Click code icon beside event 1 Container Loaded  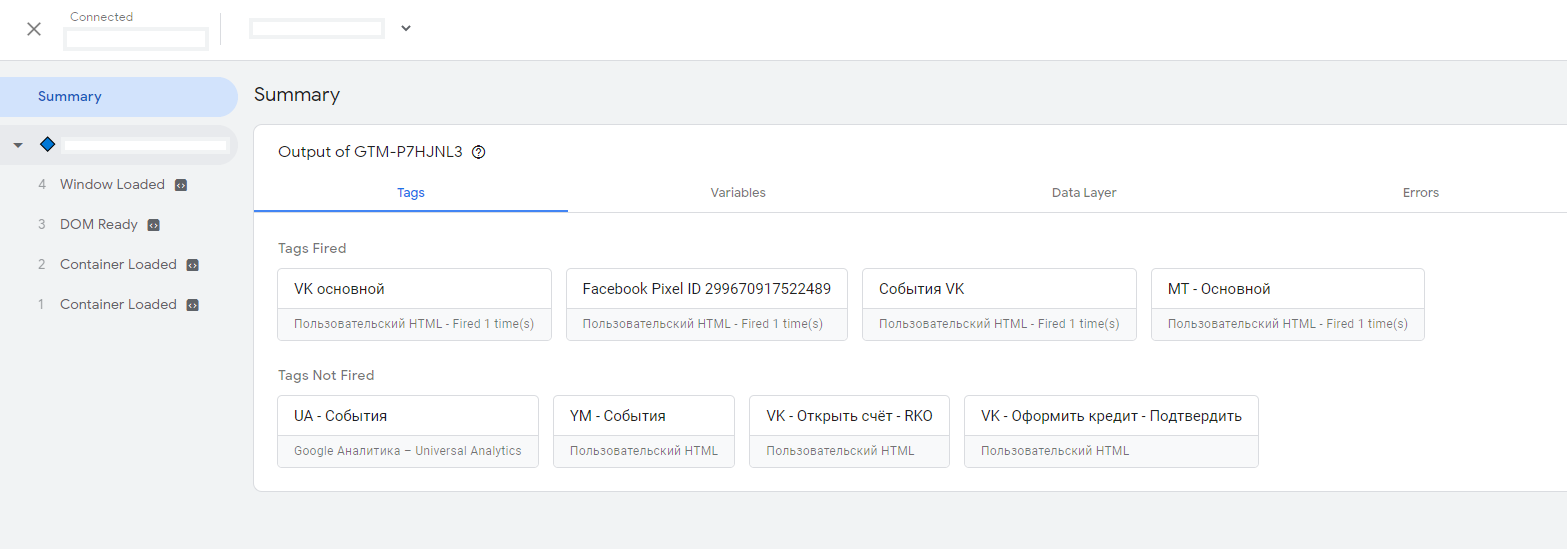pos(193,305)
